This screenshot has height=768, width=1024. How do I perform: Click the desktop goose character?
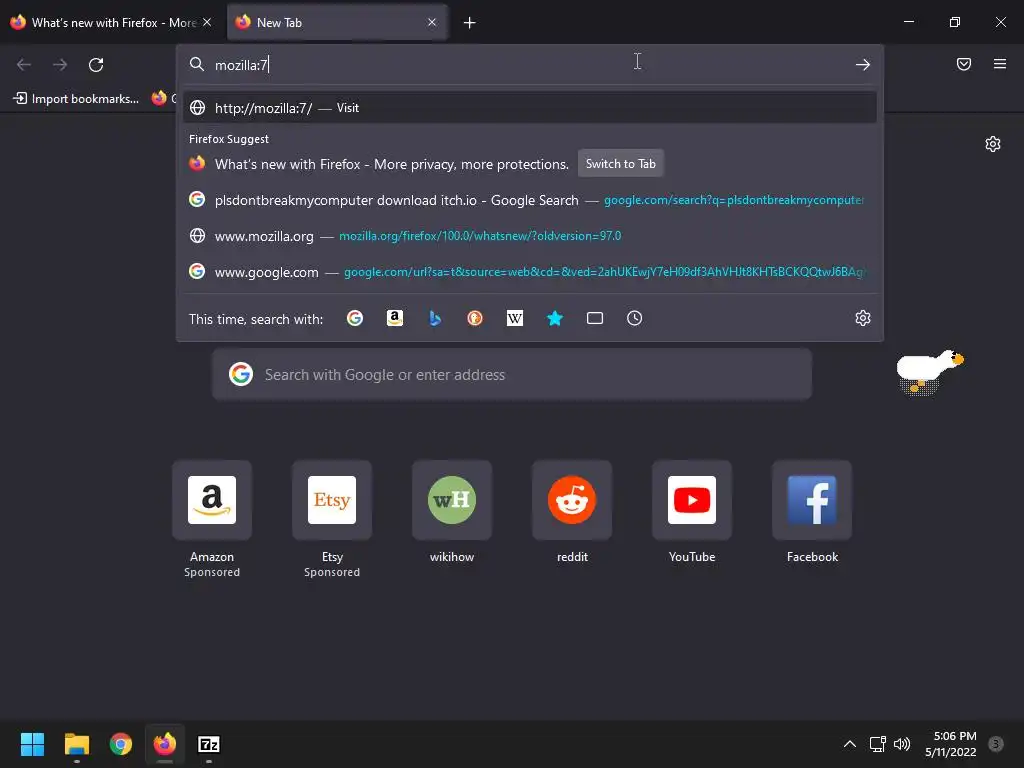click(929, 372)
